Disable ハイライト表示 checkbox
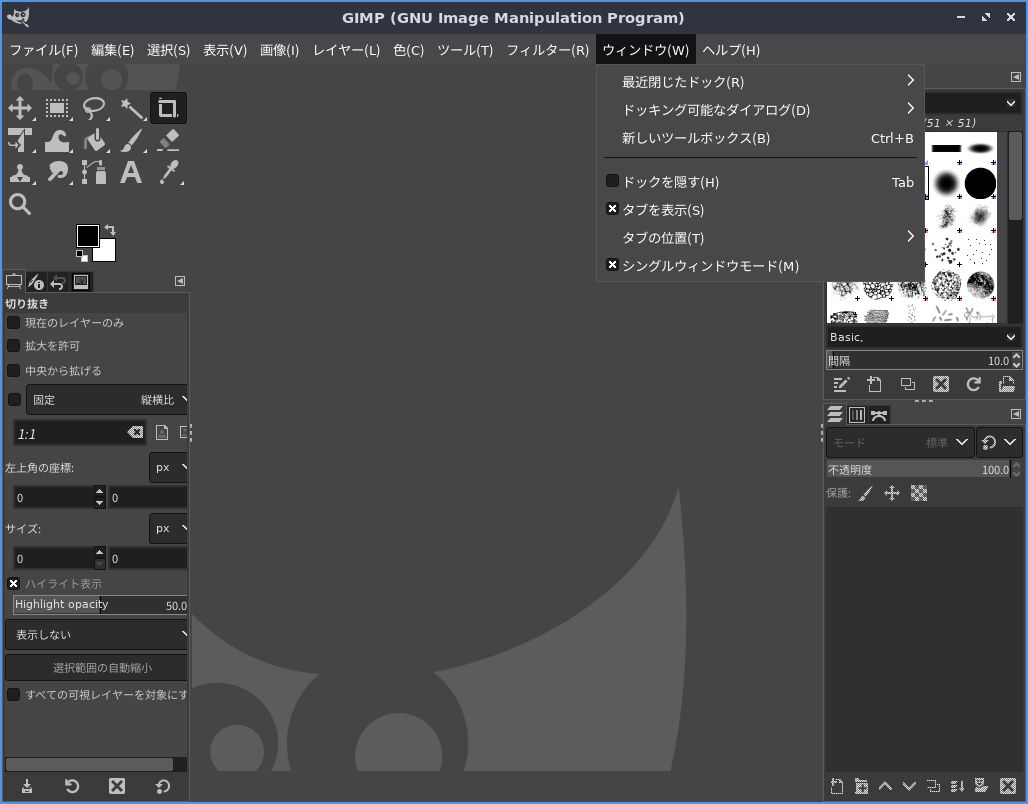This screenshot has height=804, width=1028. point(13,584)
